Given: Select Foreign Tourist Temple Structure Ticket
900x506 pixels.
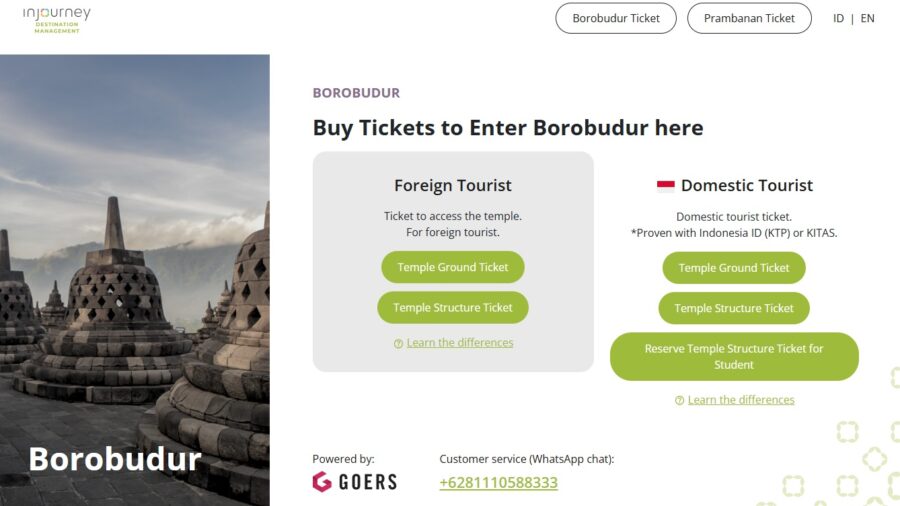Looking at the screenshot, I should [452, 308].
